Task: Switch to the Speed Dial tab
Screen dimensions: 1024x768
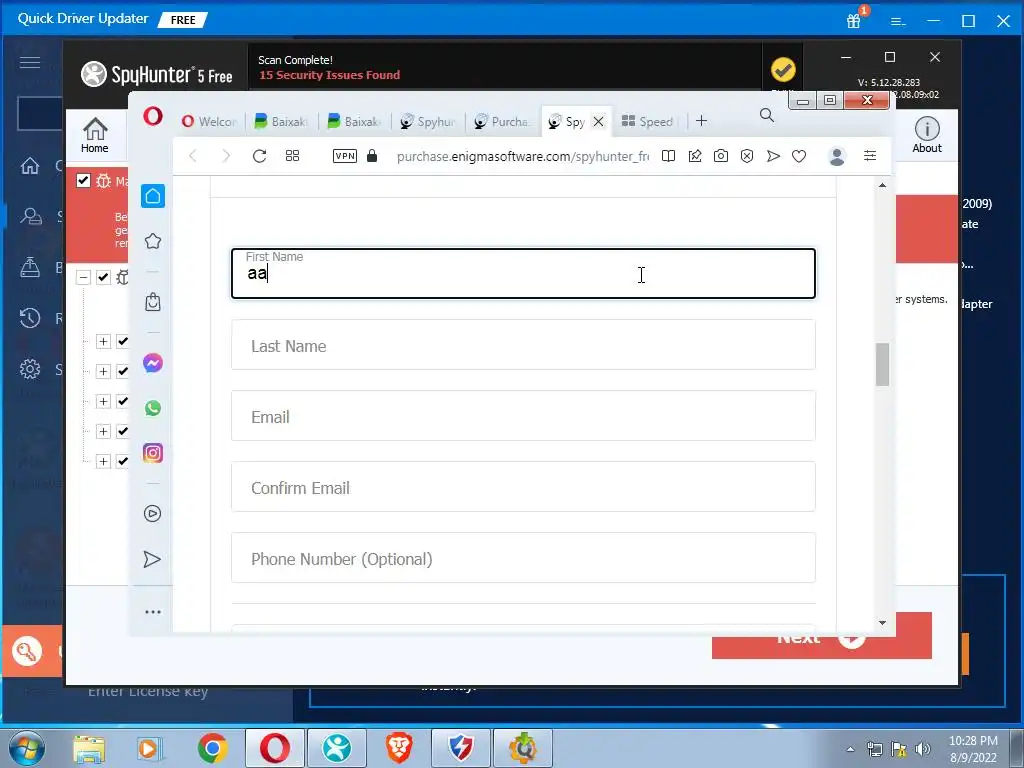Action: tap(648, 121)
